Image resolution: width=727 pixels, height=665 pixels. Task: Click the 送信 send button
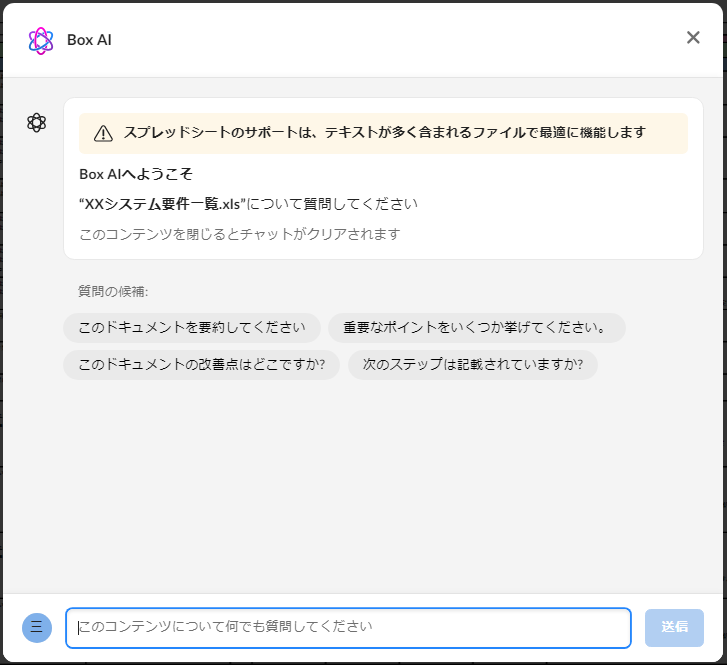(674, 627)
